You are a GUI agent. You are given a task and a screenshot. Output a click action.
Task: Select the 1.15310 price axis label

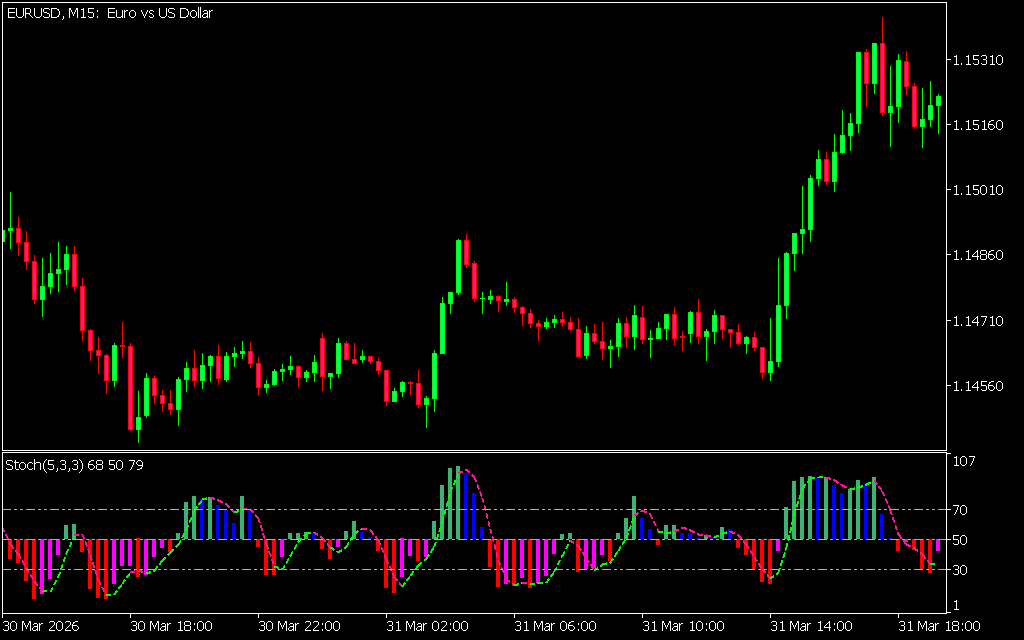coord(978,60)
